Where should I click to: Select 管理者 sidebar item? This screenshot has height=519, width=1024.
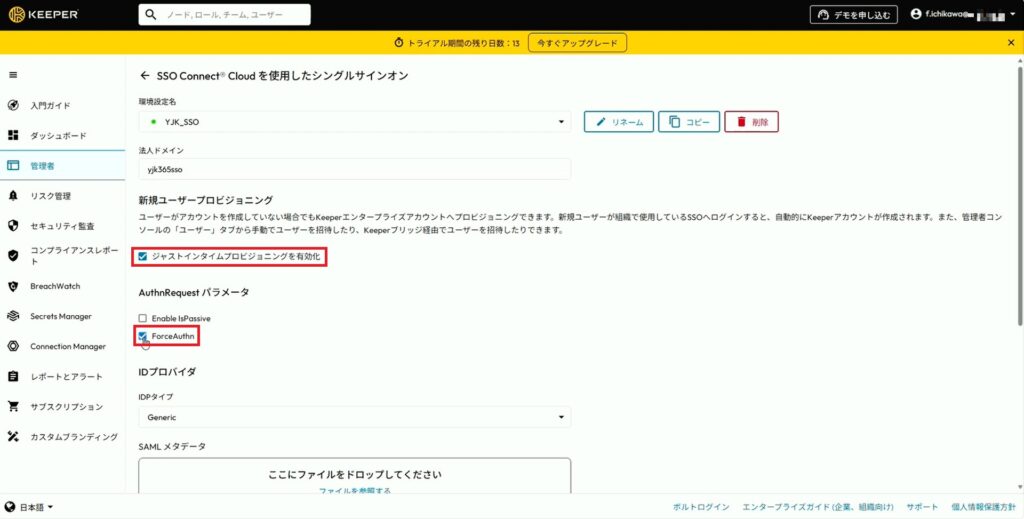click(62, 165)
